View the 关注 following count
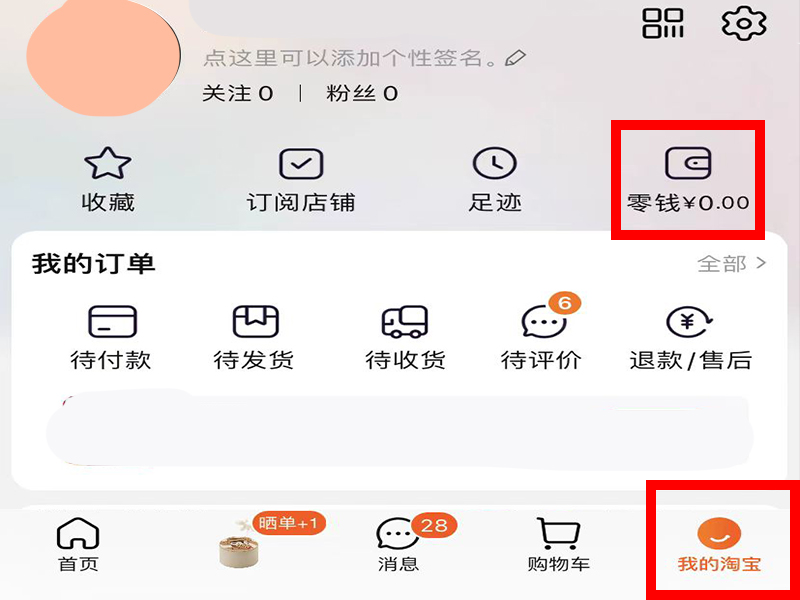The image size is (800, 600). pyautogui.click(x=238, y=94)
